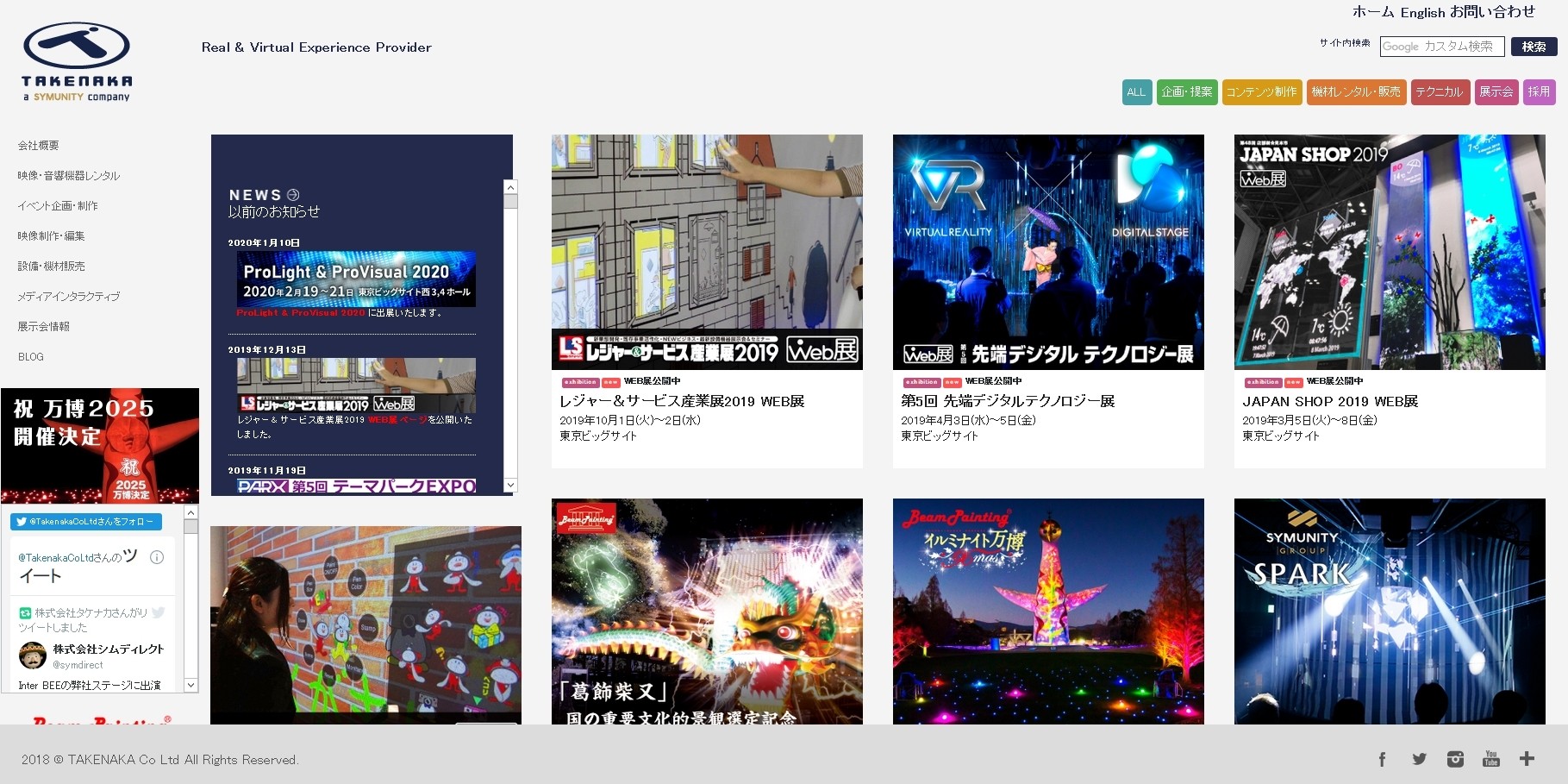This screenshot has height=784, width=1568.
Task: Open お問い合わせ contact link
Action: (x=1492, y=12)
